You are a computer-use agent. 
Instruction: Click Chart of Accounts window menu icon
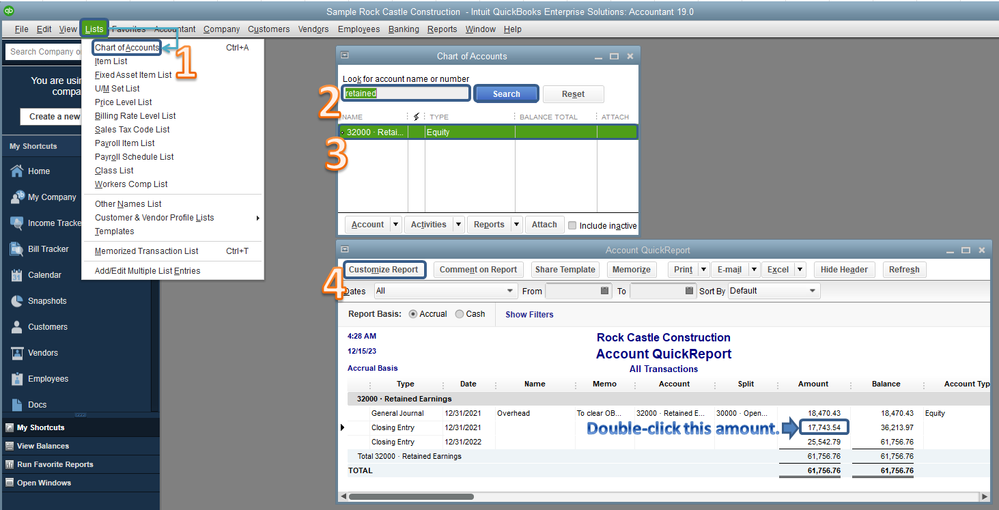345,55
